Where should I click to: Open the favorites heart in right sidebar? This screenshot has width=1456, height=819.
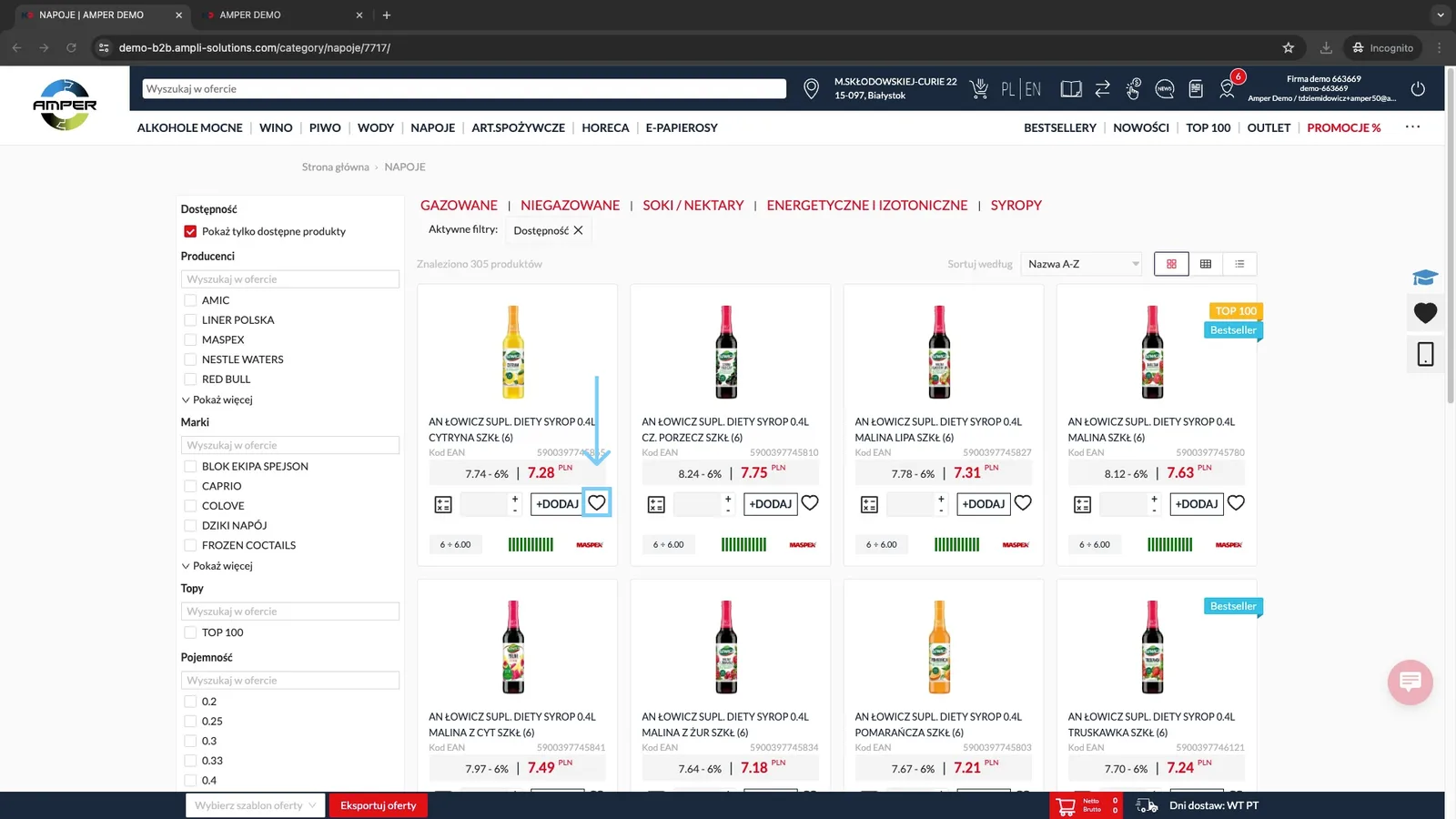[x=1425, y=313]
